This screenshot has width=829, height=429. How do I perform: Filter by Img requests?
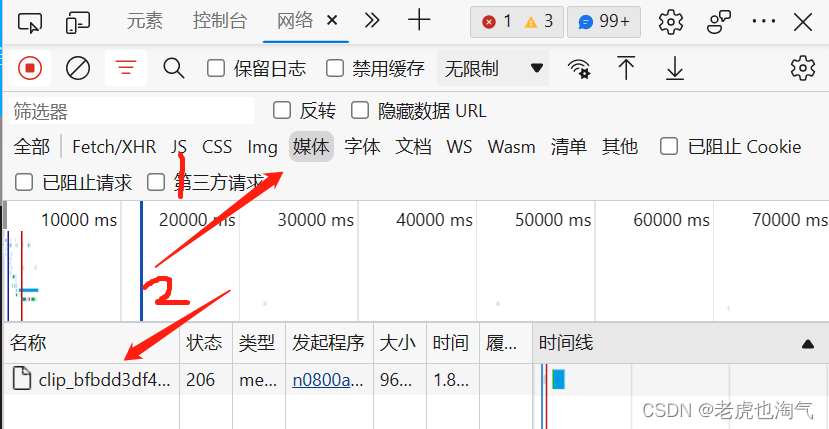(262, 147)
